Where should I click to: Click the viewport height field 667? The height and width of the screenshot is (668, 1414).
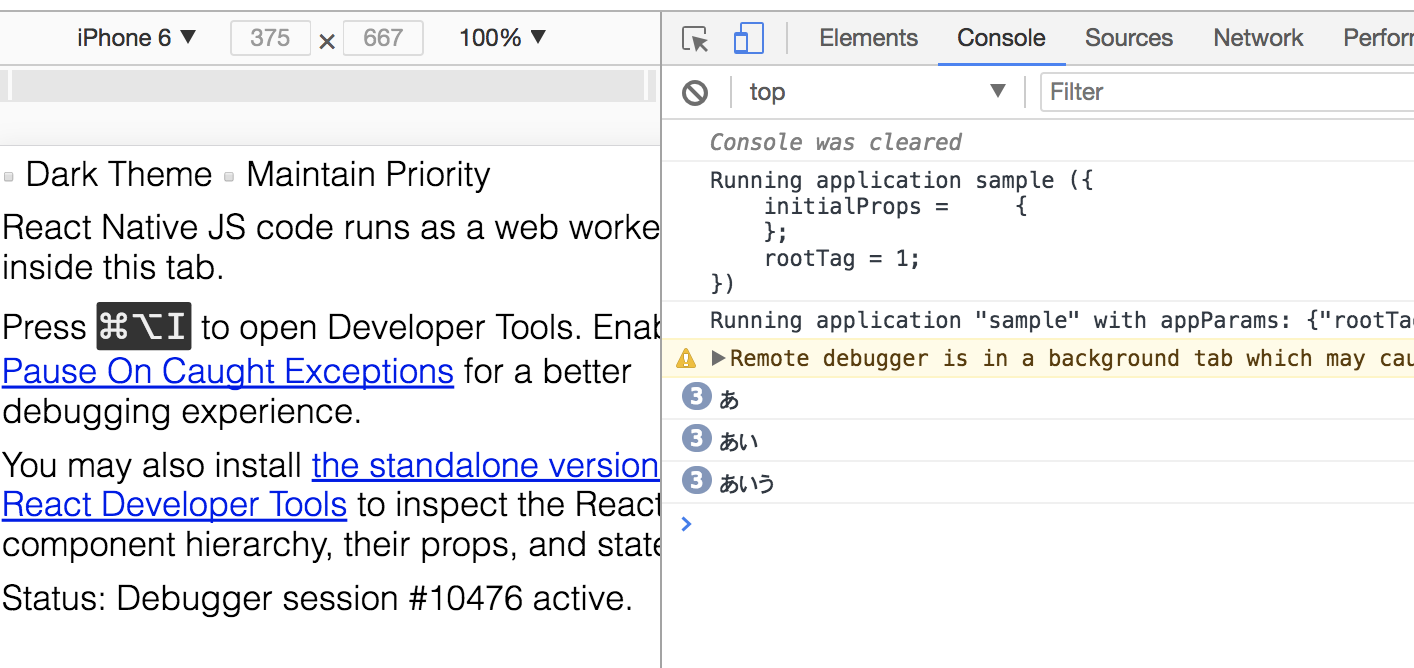[383, 38]
